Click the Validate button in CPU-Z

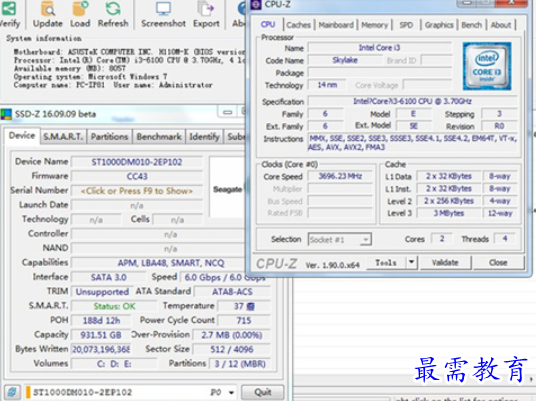coord(445,262)
